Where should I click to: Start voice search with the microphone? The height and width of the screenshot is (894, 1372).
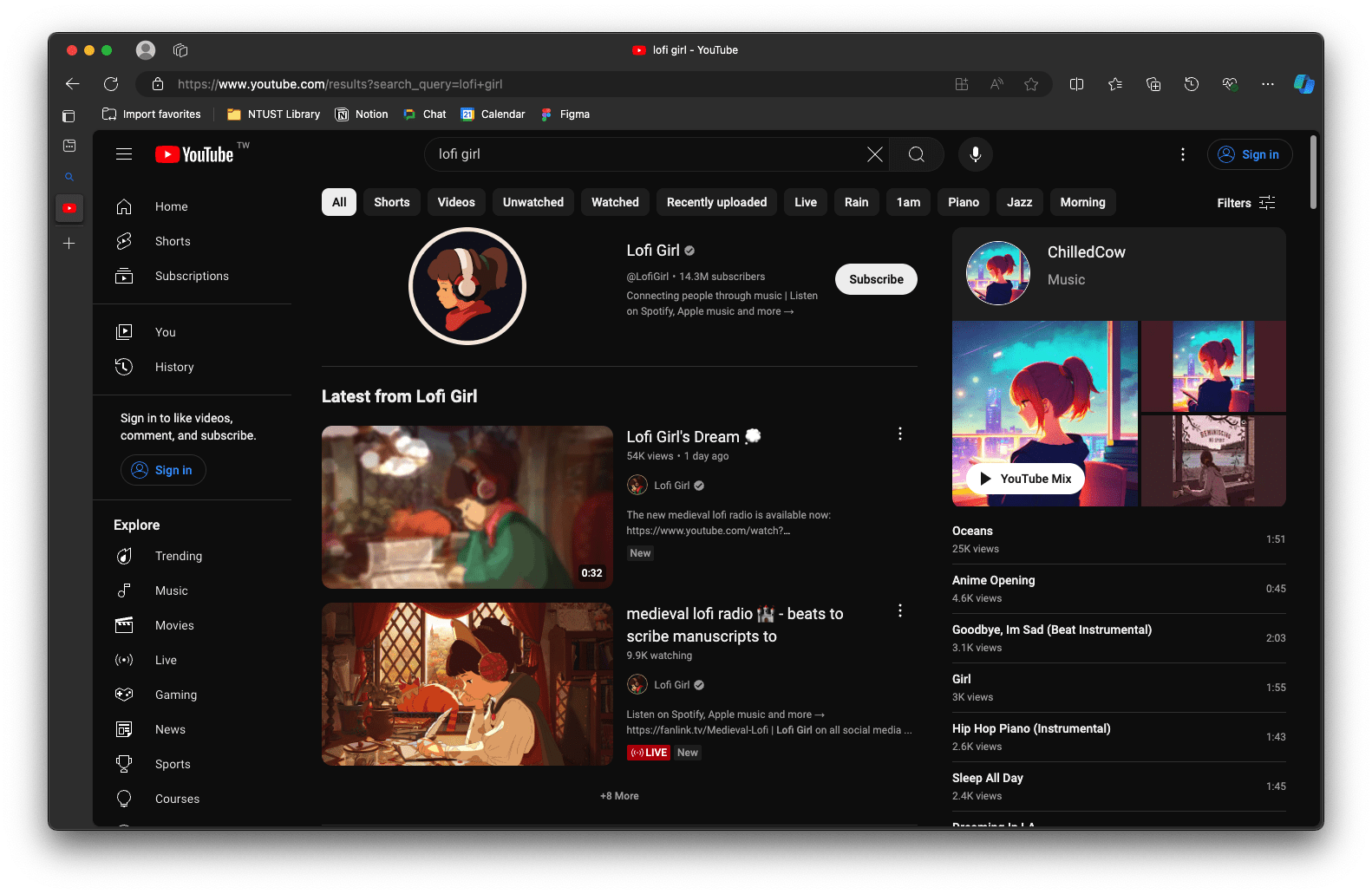(x=976, y=154)
